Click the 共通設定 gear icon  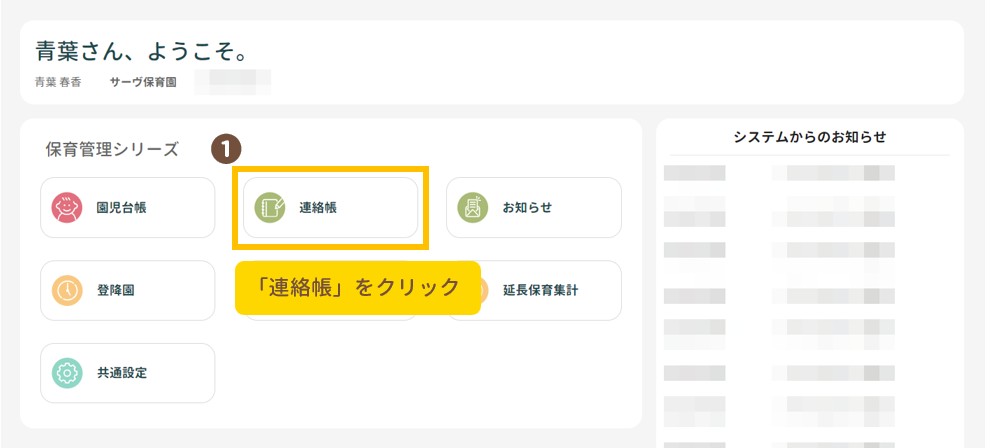pyautogui.click(x=67, y=373)
